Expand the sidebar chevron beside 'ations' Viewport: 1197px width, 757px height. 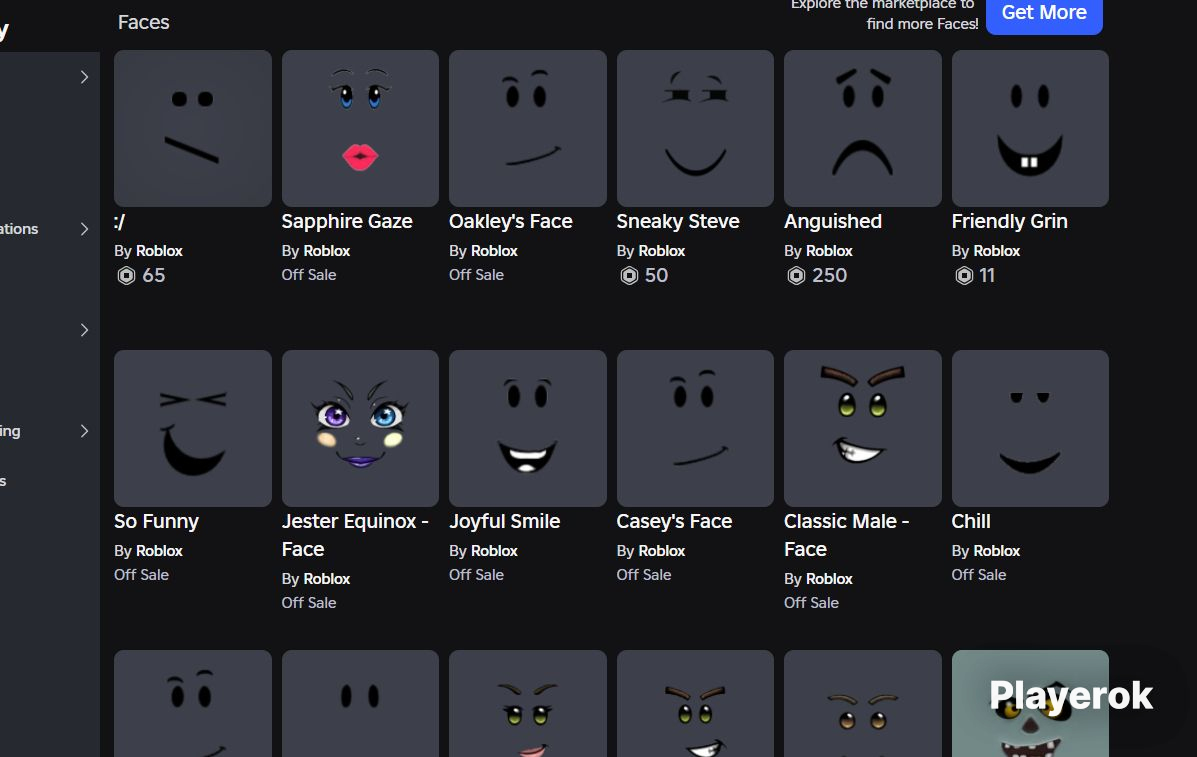(x=84, y=229)
